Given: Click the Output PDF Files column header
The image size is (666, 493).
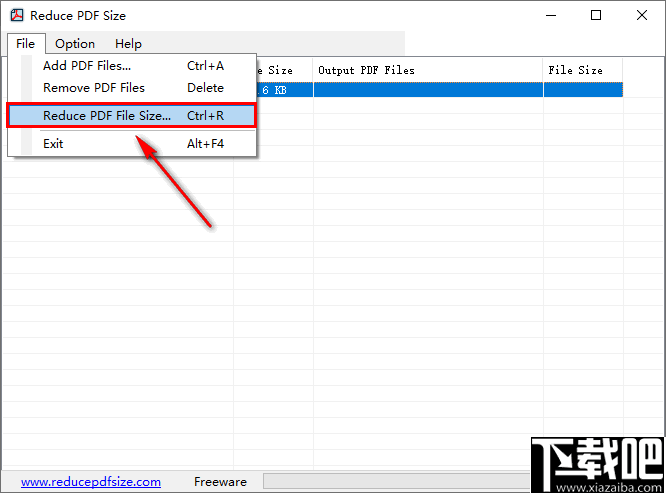Looking at the screenshot, I should pos(428,70).
